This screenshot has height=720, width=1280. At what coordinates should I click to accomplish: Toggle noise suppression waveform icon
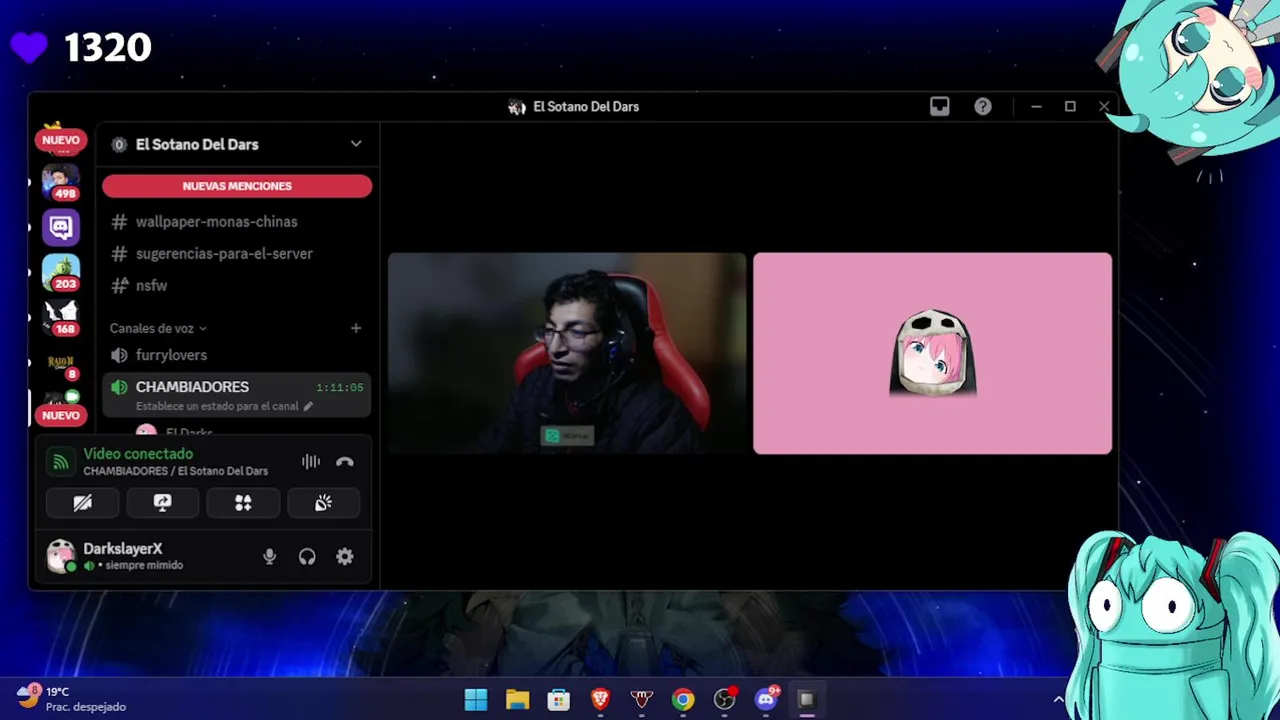point(311,462)
